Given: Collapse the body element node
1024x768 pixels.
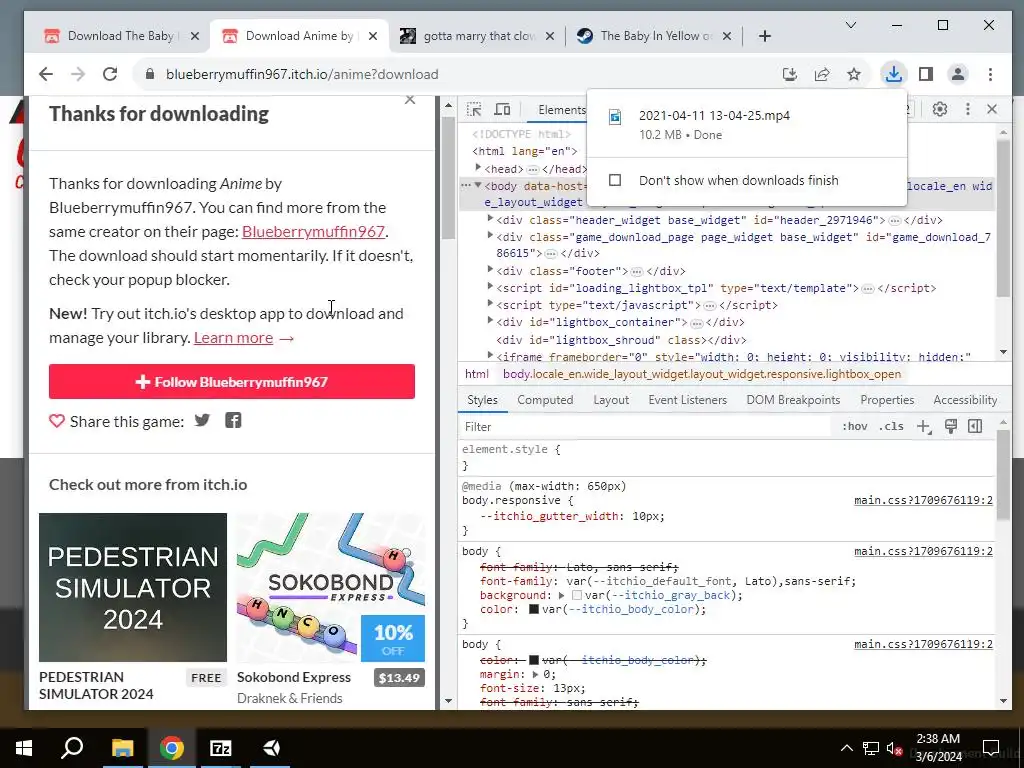Looking at the screenshot, I should pyautogui.click(x=479, y=185).
